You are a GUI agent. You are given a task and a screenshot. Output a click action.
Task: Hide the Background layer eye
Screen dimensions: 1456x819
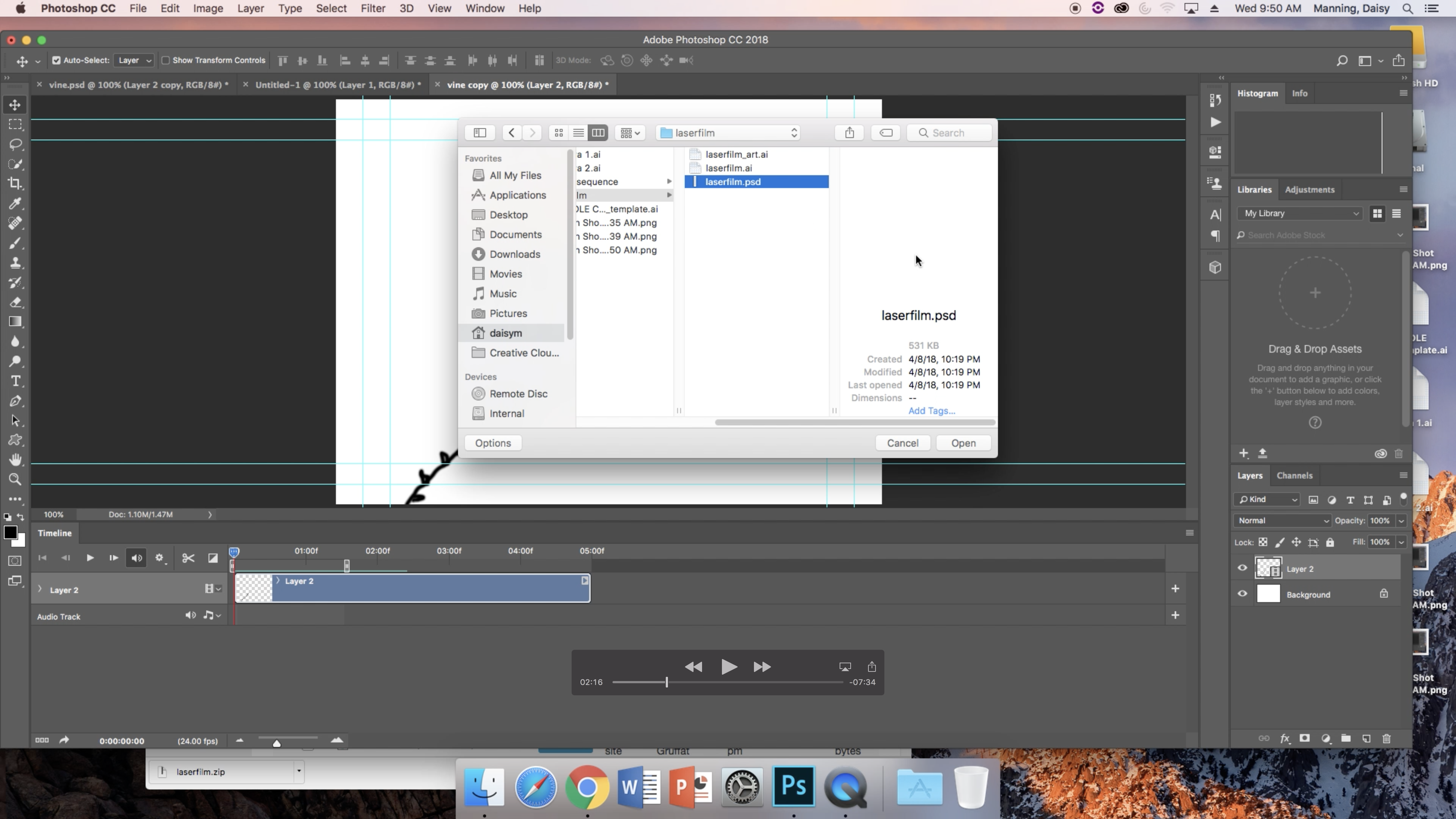[x=1242, y=594]
